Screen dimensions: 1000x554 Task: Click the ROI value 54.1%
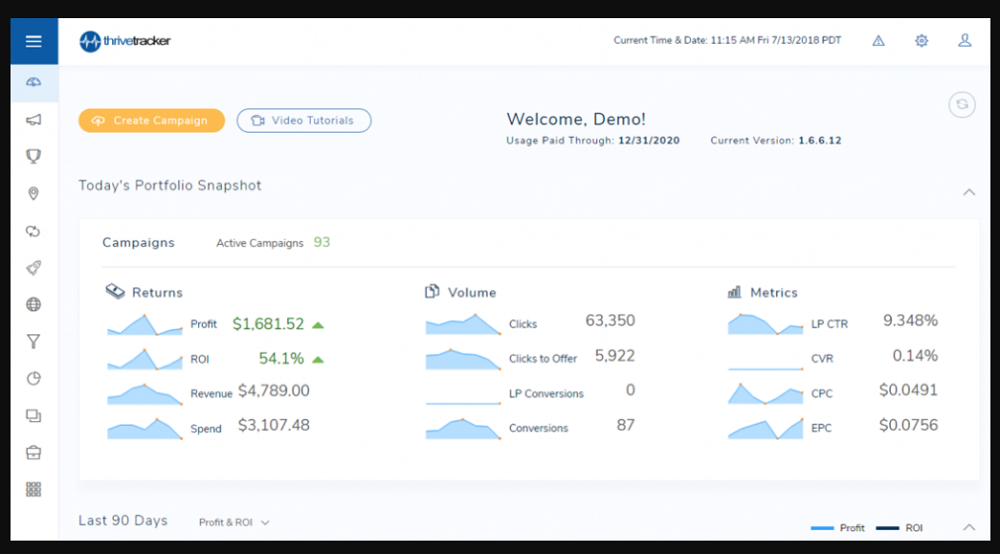[x=281, y=358]
